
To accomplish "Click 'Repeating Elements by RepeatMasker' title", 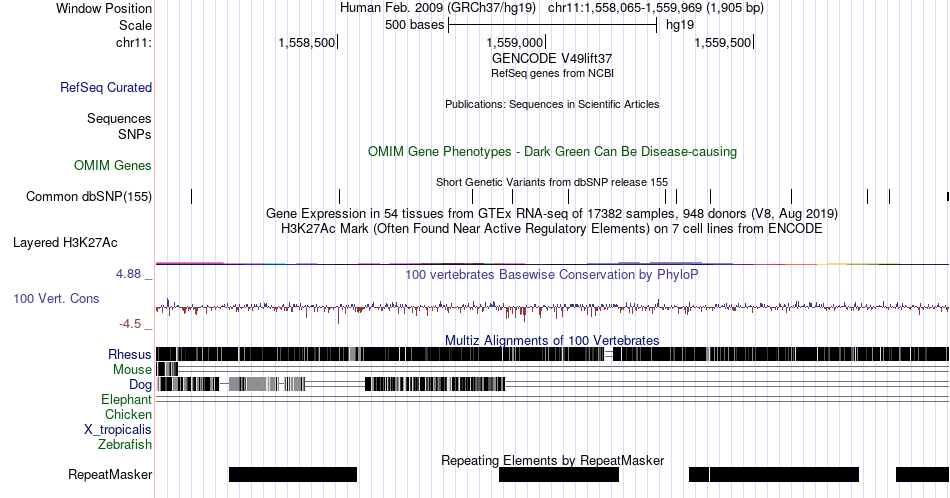I will [x=552, y=460].
